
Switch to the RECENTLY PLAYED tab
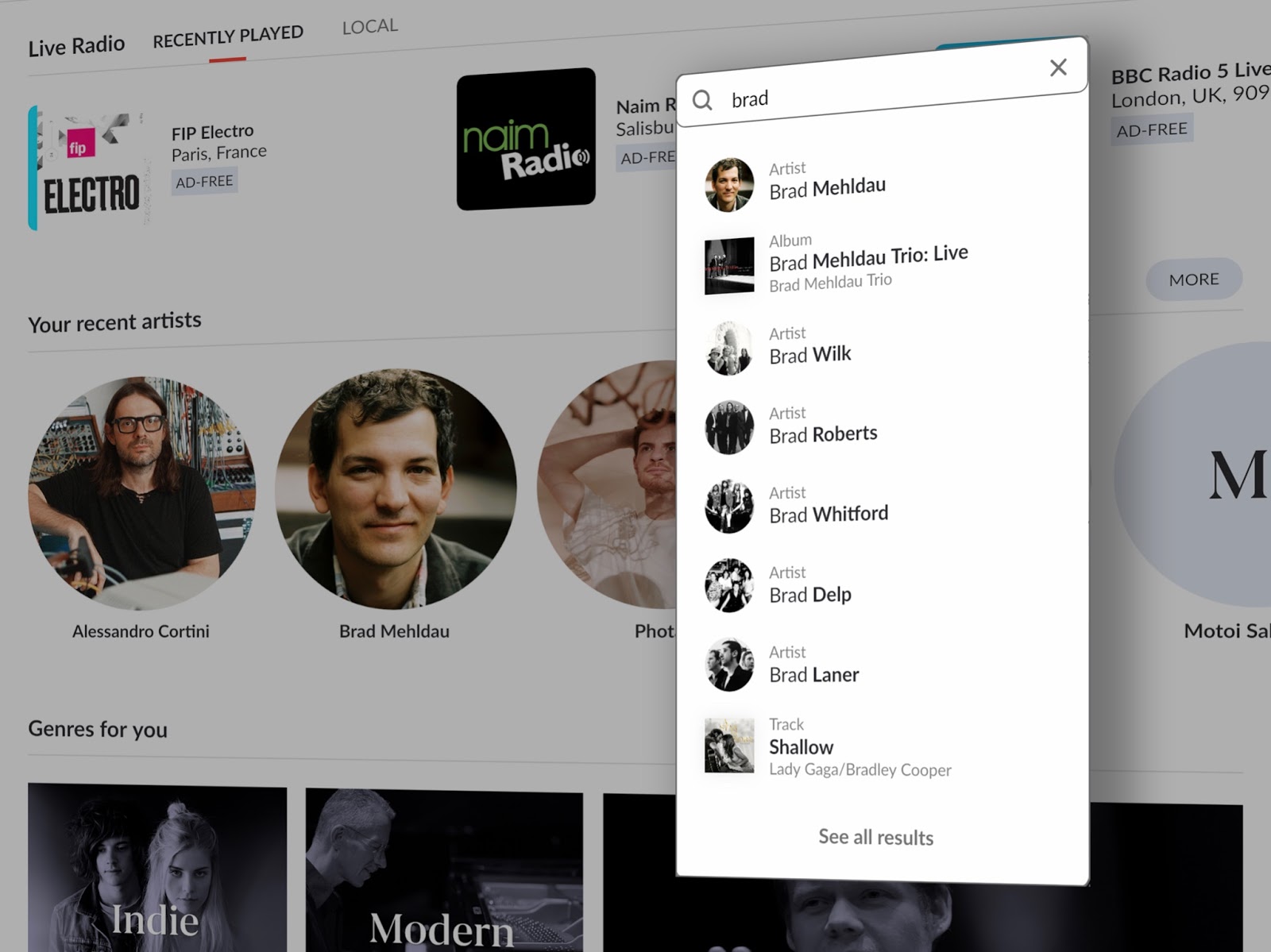(228, 37)
